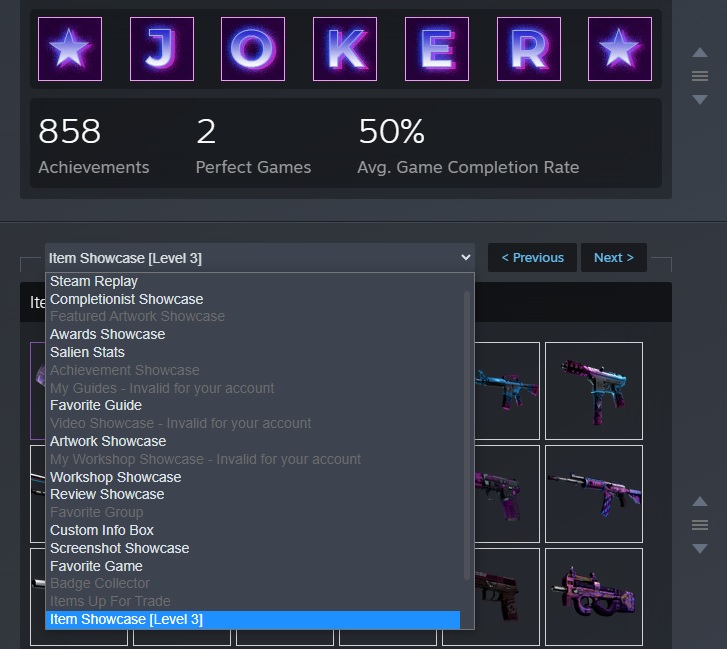Click Item Showcase drag handle icon

(700, 525)
